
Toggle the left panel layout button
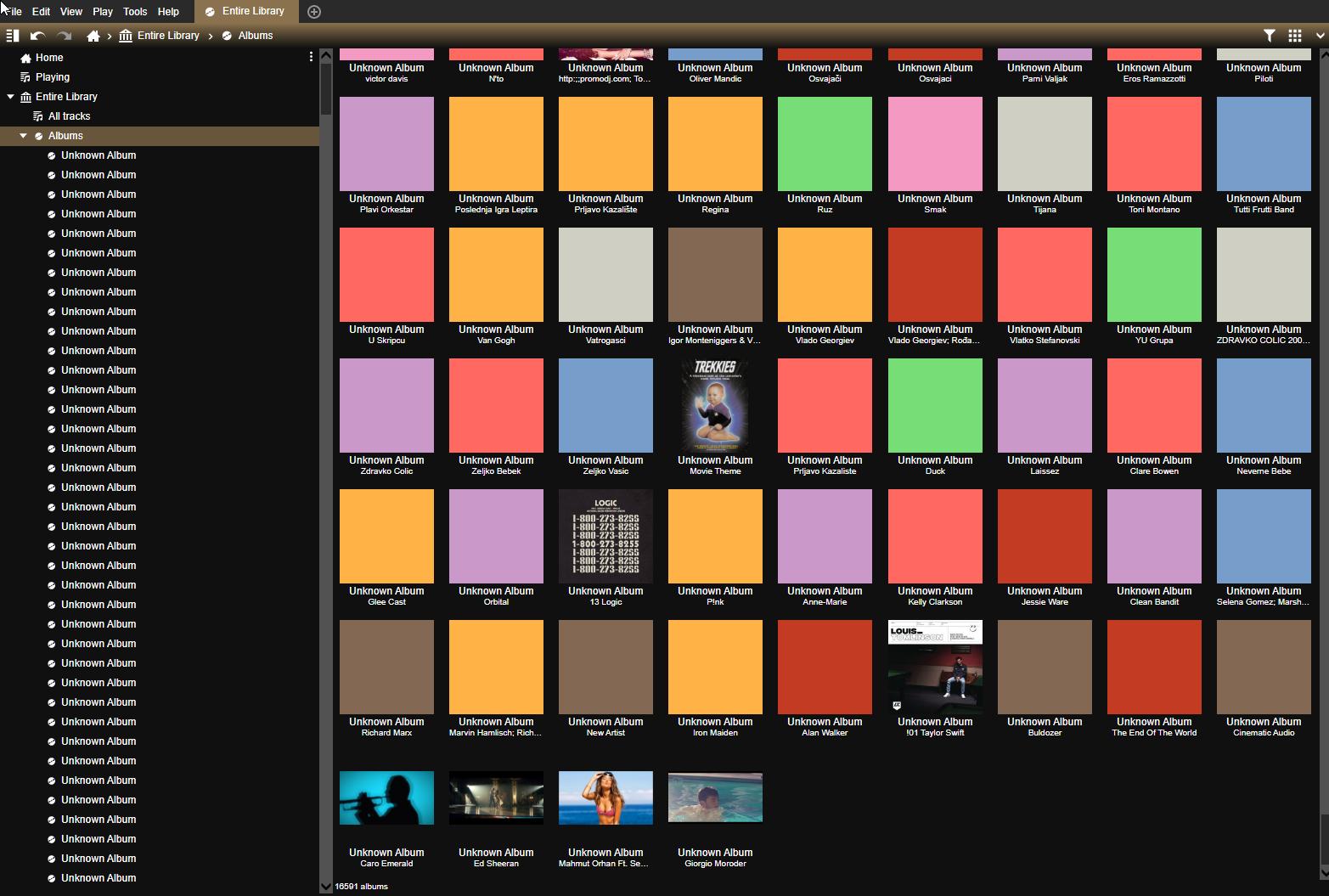point(12,36)
